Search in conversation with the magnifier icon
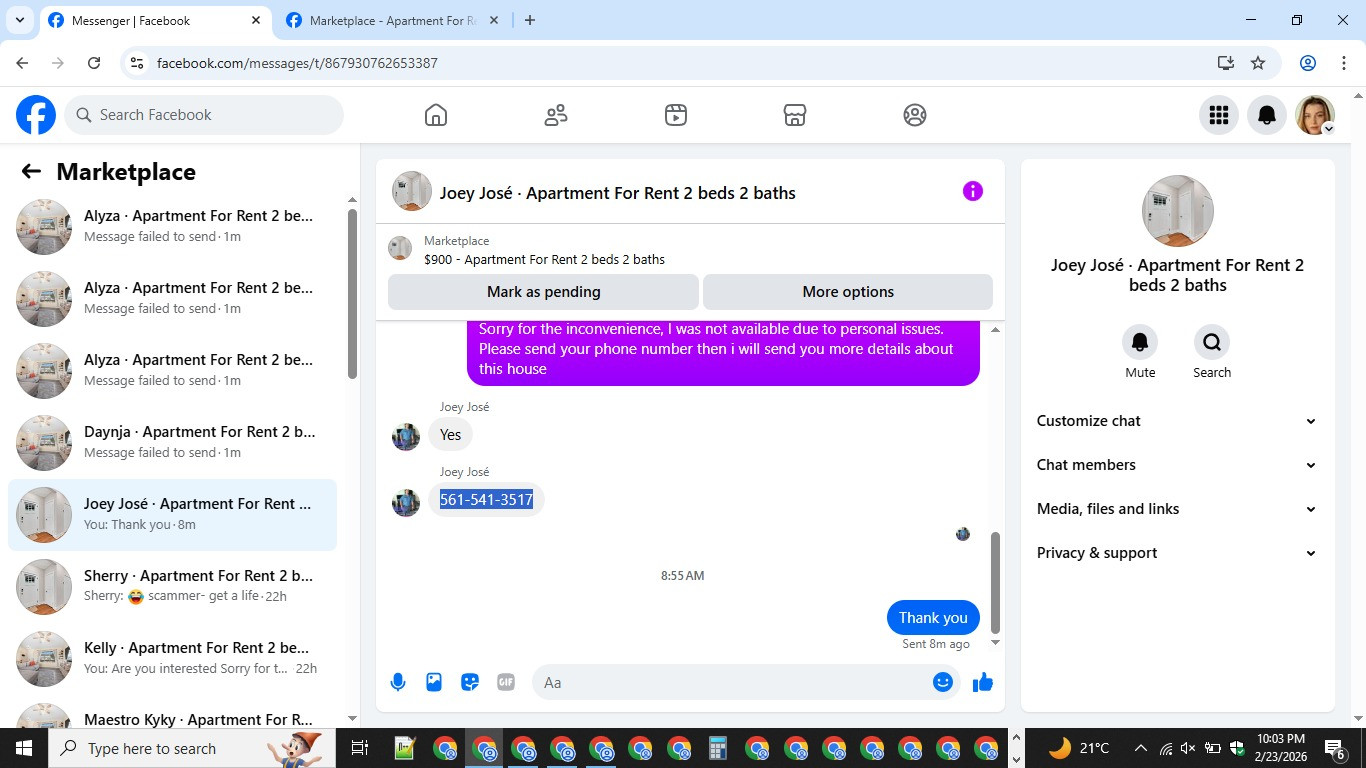1366x768 pixels. pyautogui.click(x=1212, y=343)
